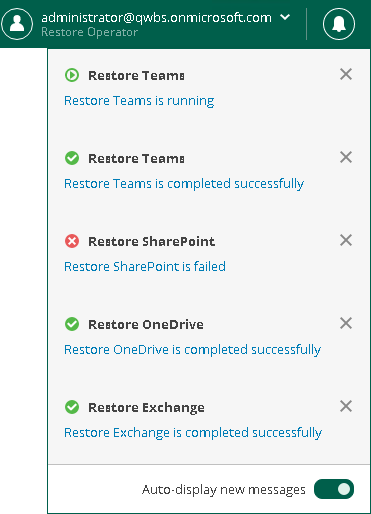
Task: Open 'Restore Teams is running' link
Action: tap(139, 101)
